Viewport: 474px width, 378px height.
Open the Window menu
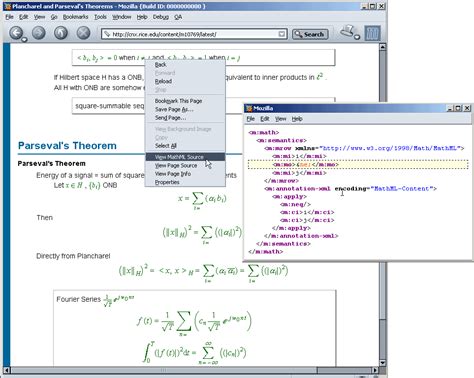(121, 17)
